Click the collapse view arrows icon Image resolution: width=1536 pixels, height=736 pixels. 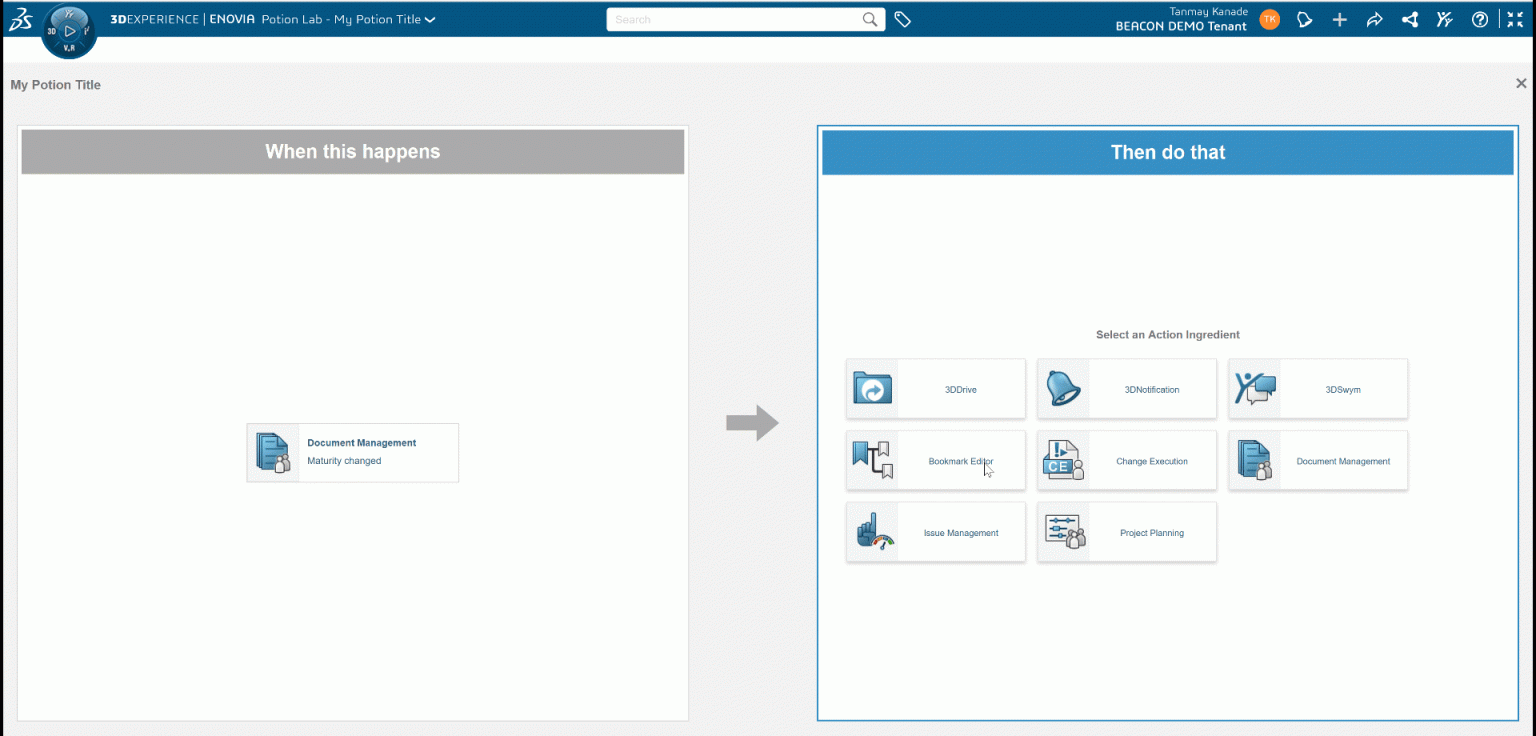click(1515, 19)
